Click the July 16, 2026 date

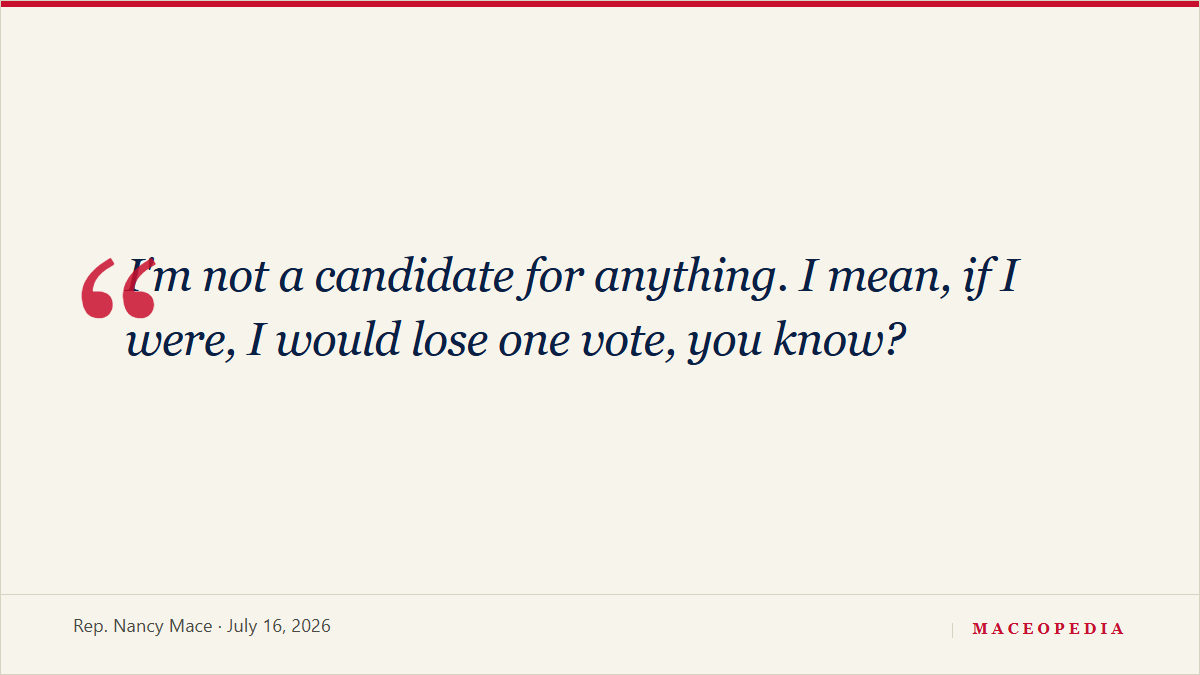279,626
